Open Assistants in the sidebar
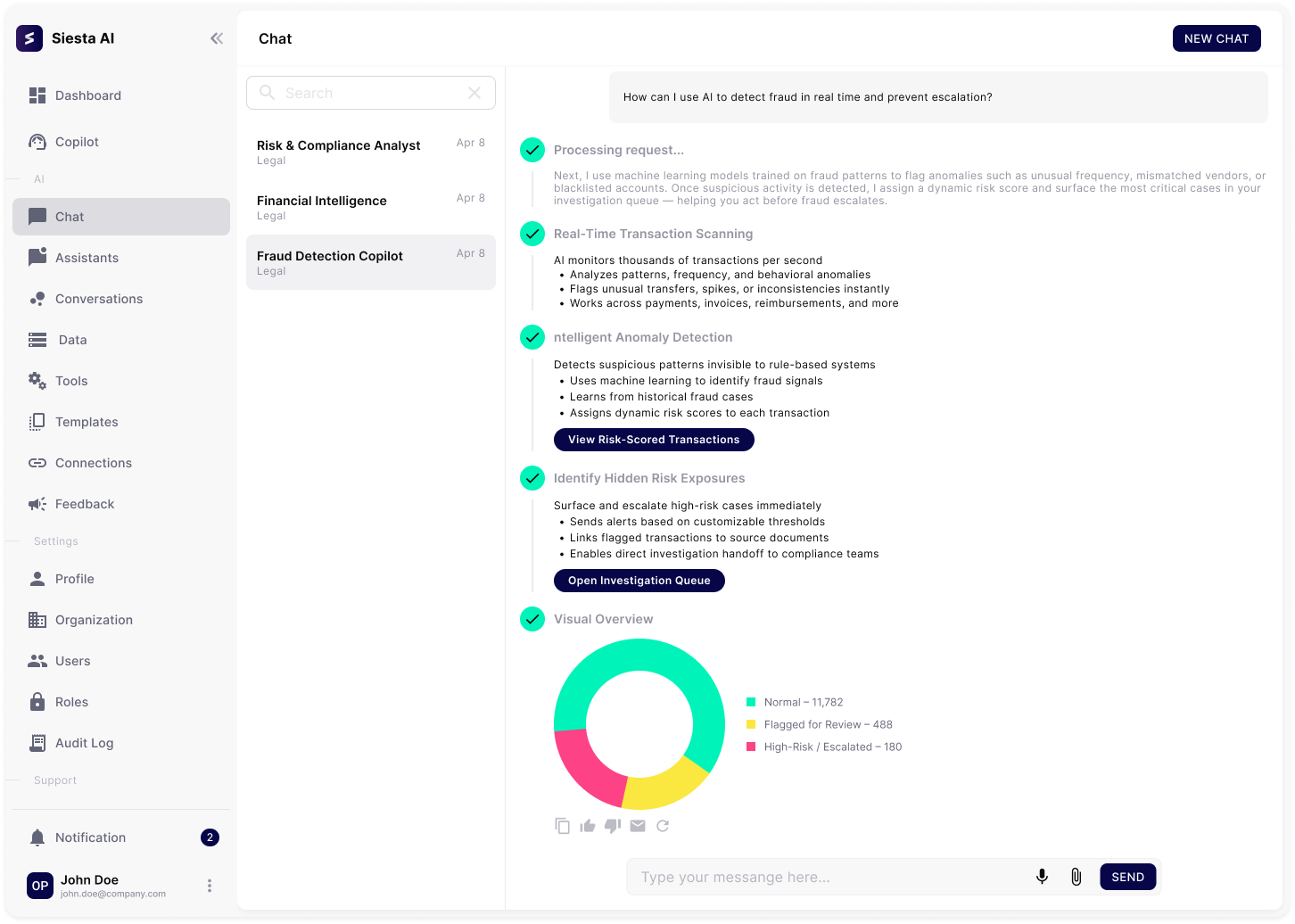The width and height of the screenshot is (1295, 924). pos(87,258)
